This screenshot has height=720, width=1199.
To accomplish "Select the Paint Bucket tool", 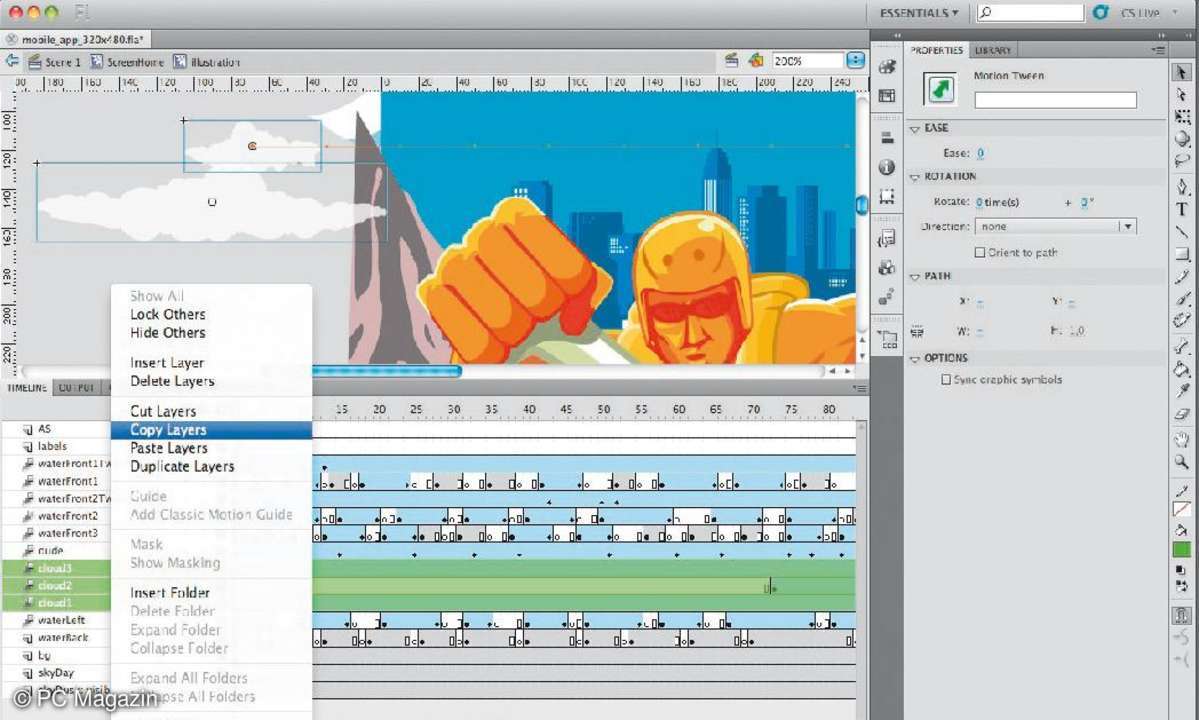I will (1182, 370).
